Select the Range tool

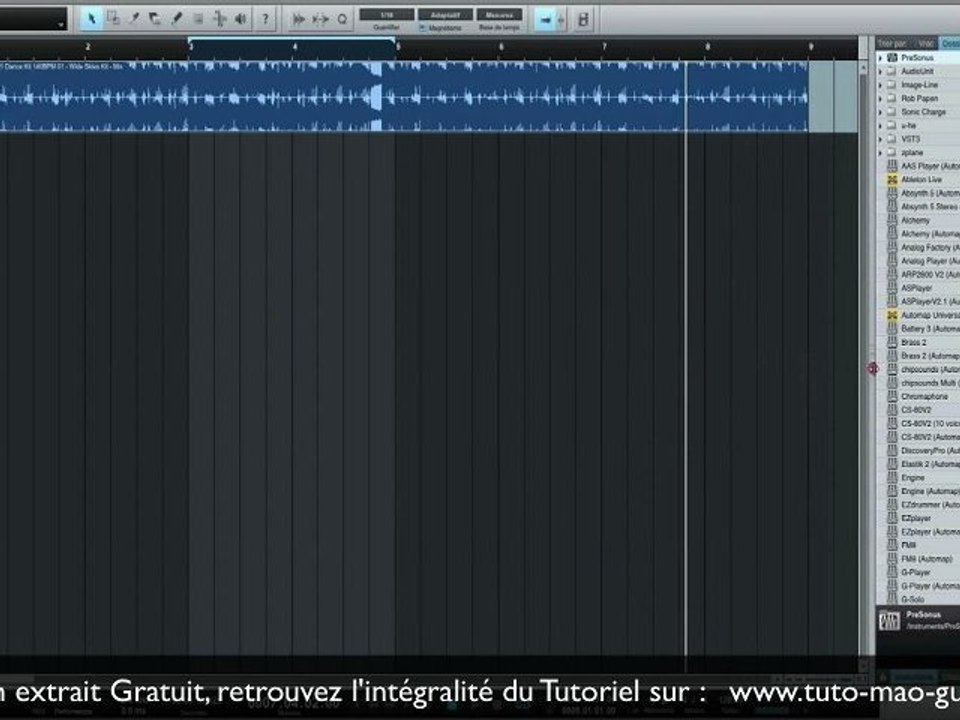click(x=113, y=19)
